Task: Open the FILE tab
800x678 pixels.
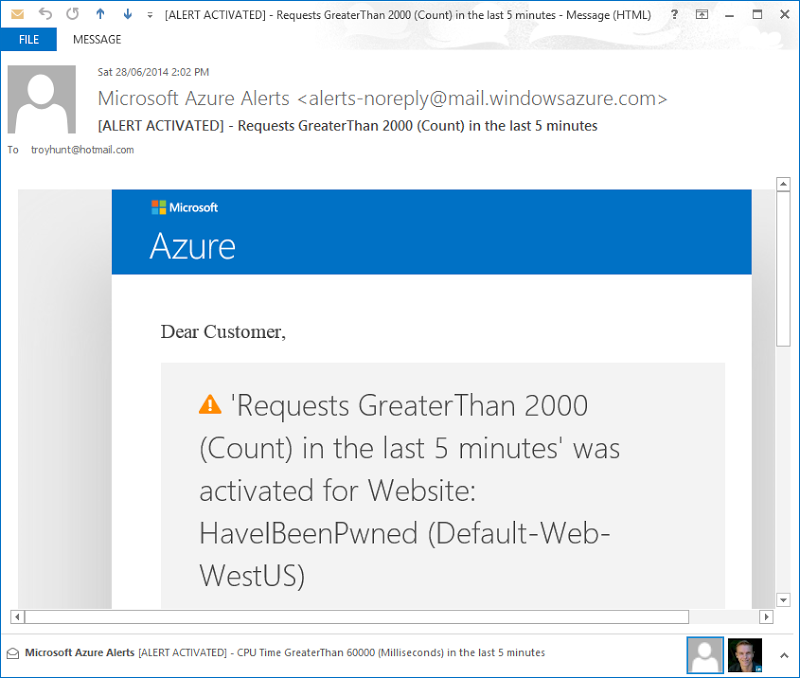Action: point(29,39)
